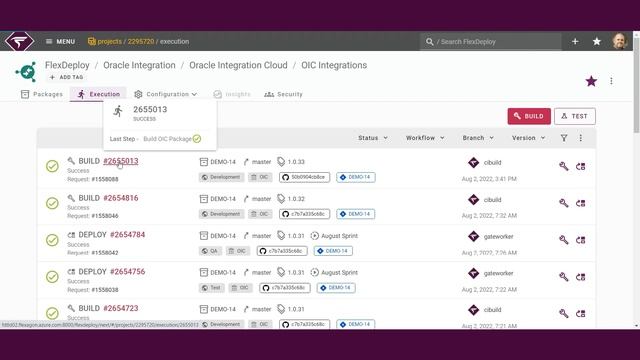
Task: Open execution #2655013 link
Action: pos(121,161)
